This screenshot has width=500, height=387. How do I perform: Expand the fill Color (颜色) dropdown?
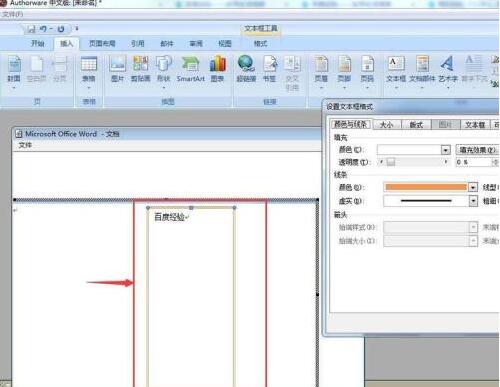click(445, 150)
